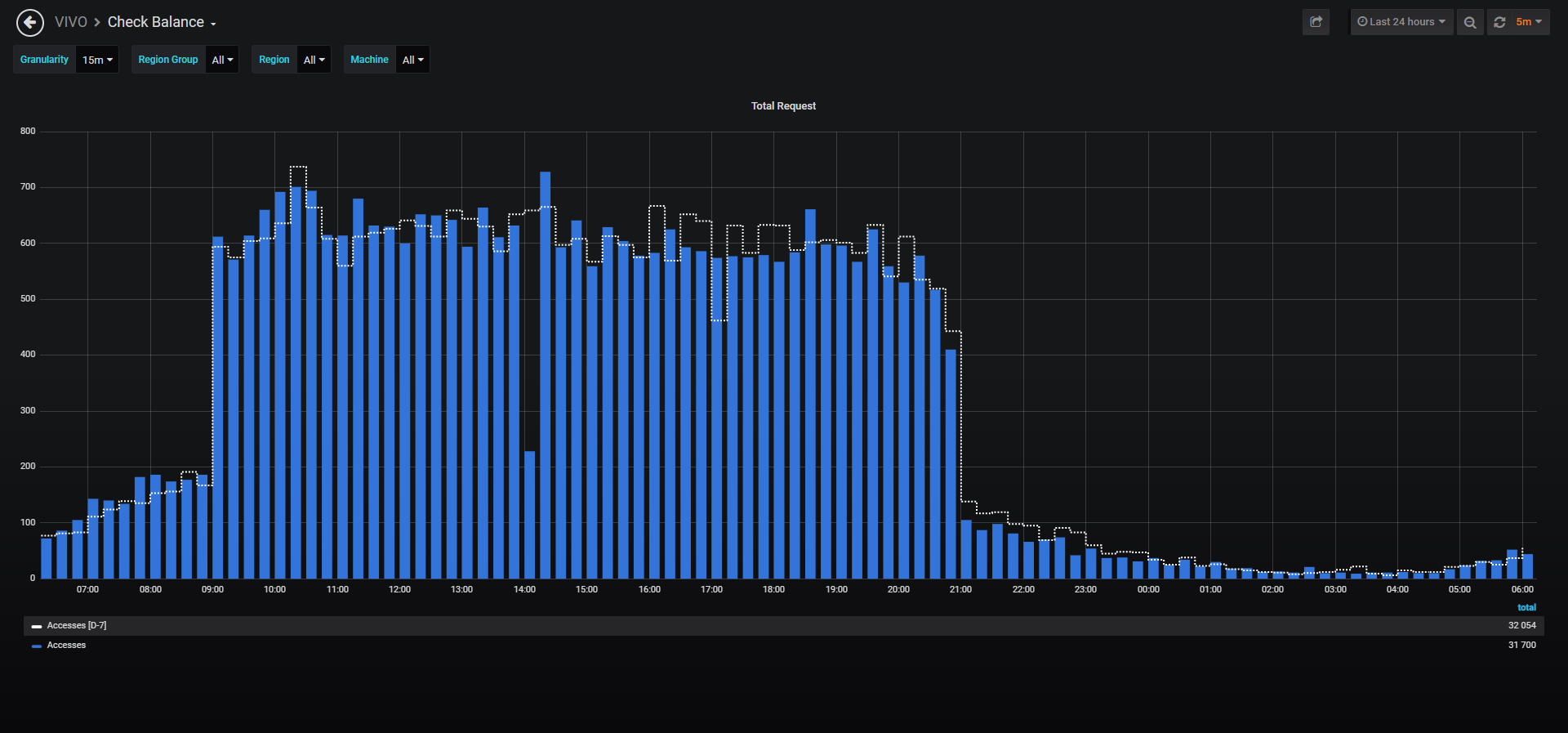1568x733 pixels.
Task: Toggle the Accesses [D-7] legend series
Action: (77, 626)
